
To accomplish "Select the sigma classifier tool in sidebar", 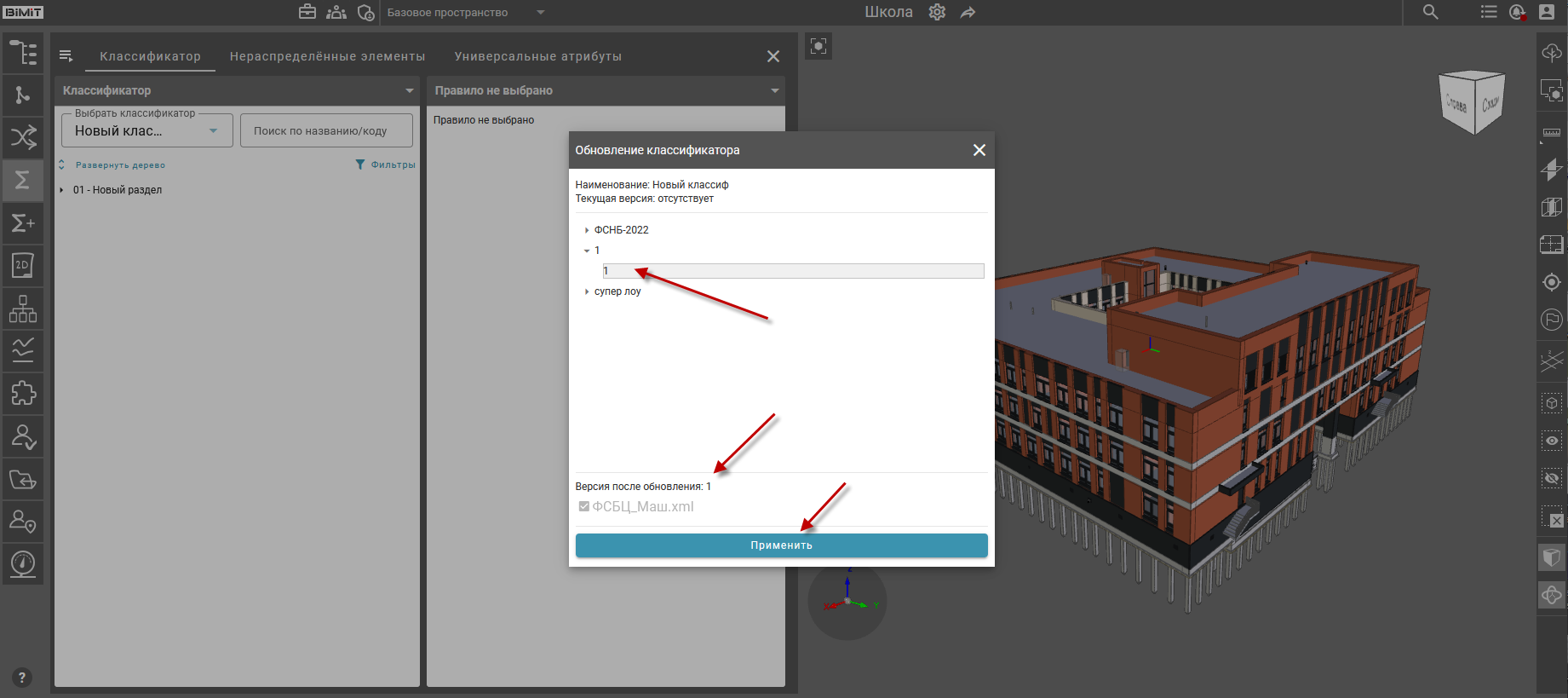I will point(23,180).
